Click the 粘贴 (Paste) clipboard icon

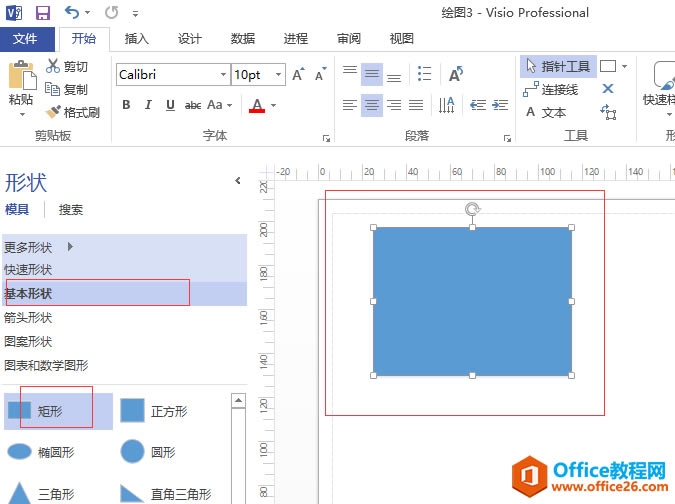pos(22,75)
